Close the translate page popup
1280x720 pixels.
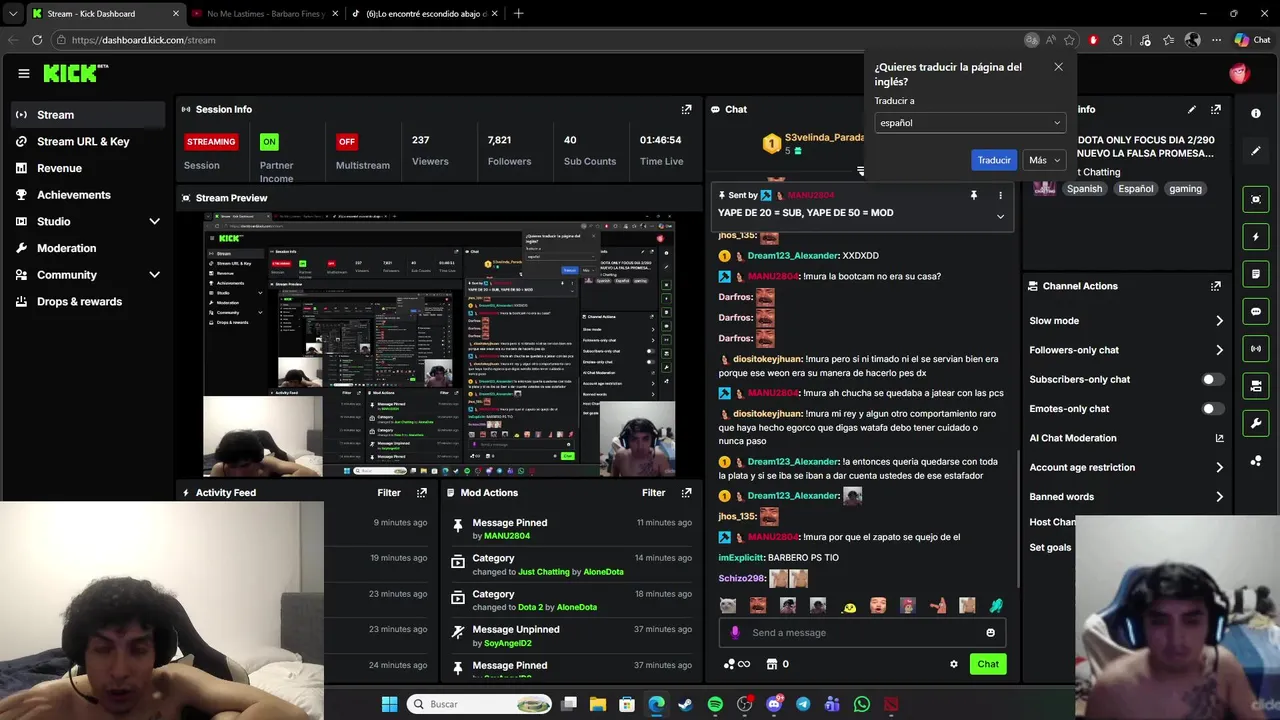(x=1058, y=67)
